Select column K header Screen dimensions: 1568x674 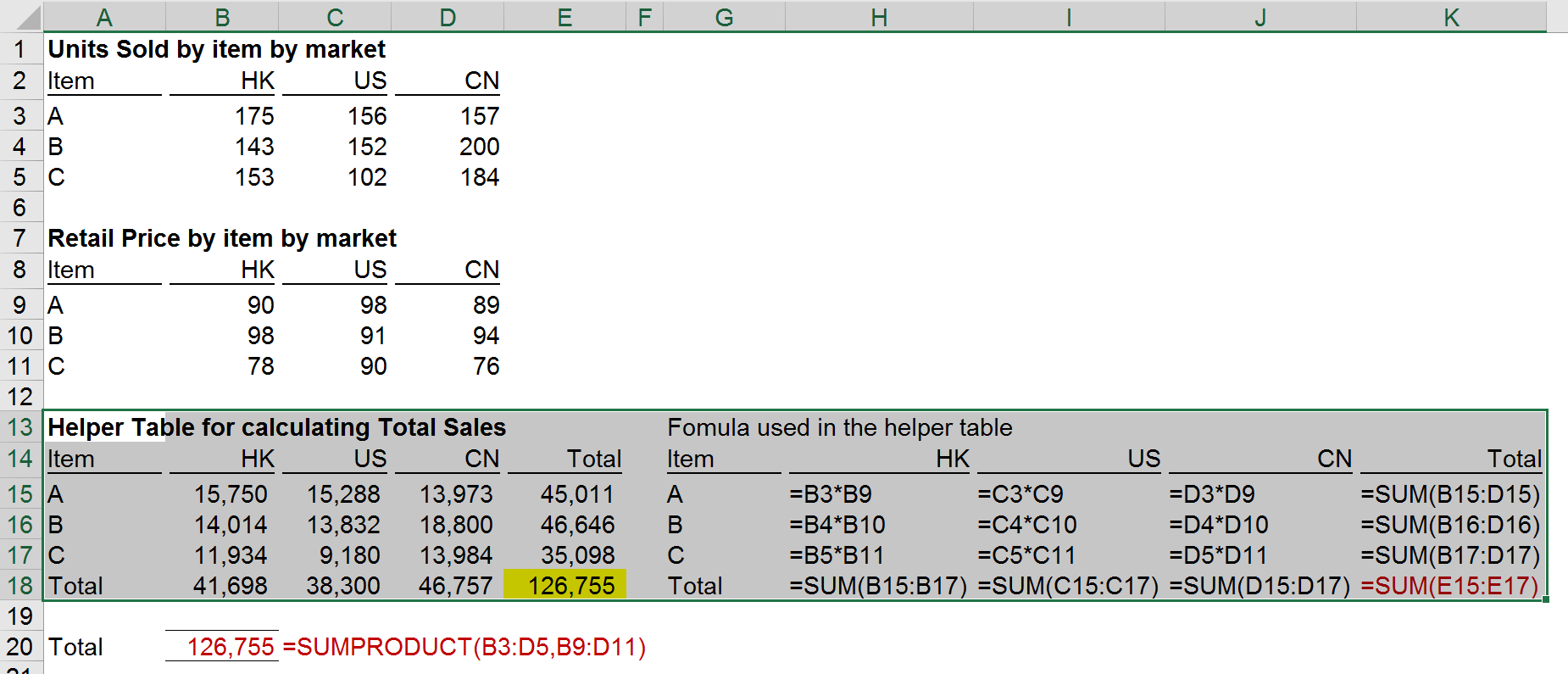1451,17
